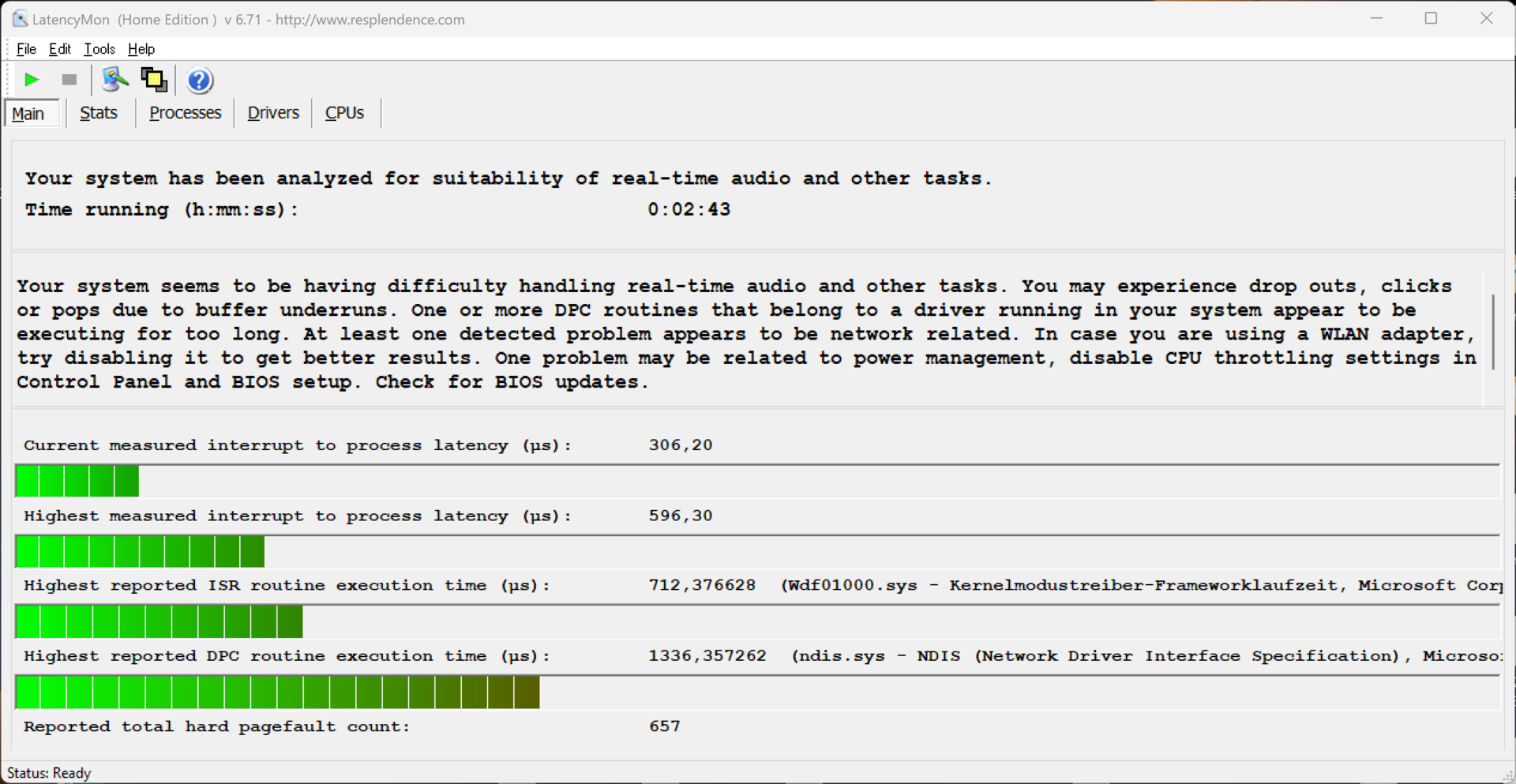The image size is (1516, 784).
Task: Click the analysis message scrollbar
Action: click(1492, 332)
